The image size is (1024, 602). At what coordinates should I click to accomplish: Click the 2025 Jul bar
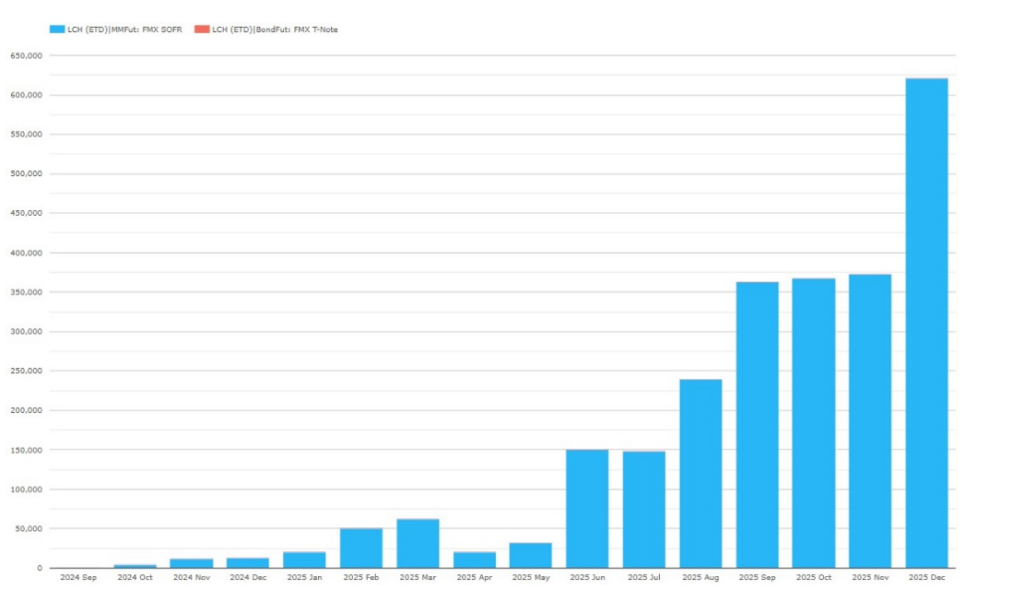tap(644, 510)
